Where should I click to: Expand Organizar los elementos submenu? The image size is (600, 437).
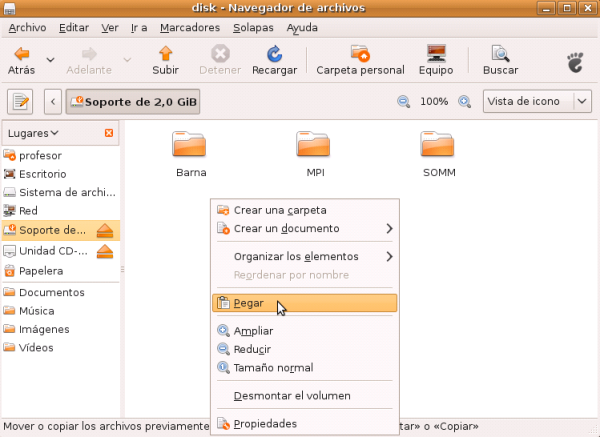coord(389,256)
